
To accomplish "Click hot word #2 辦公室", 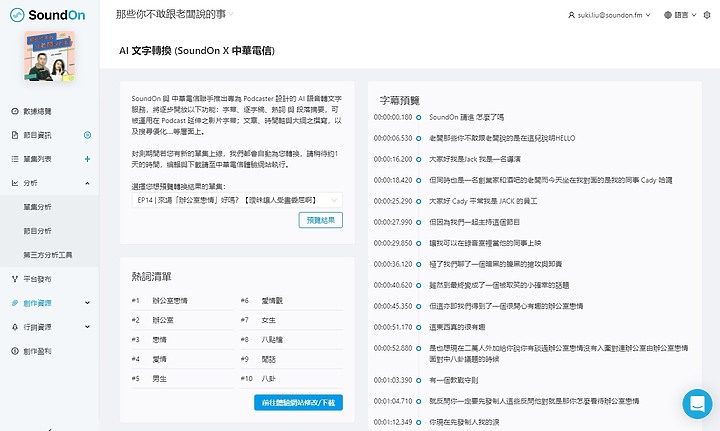I will 163,320.
